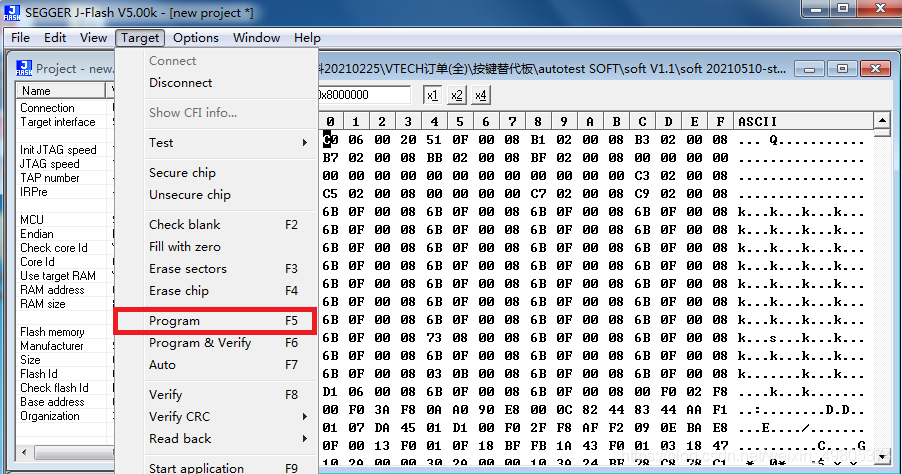Choose Check blank option
This screenshot has height=474, width=902.
pos(216,224)
